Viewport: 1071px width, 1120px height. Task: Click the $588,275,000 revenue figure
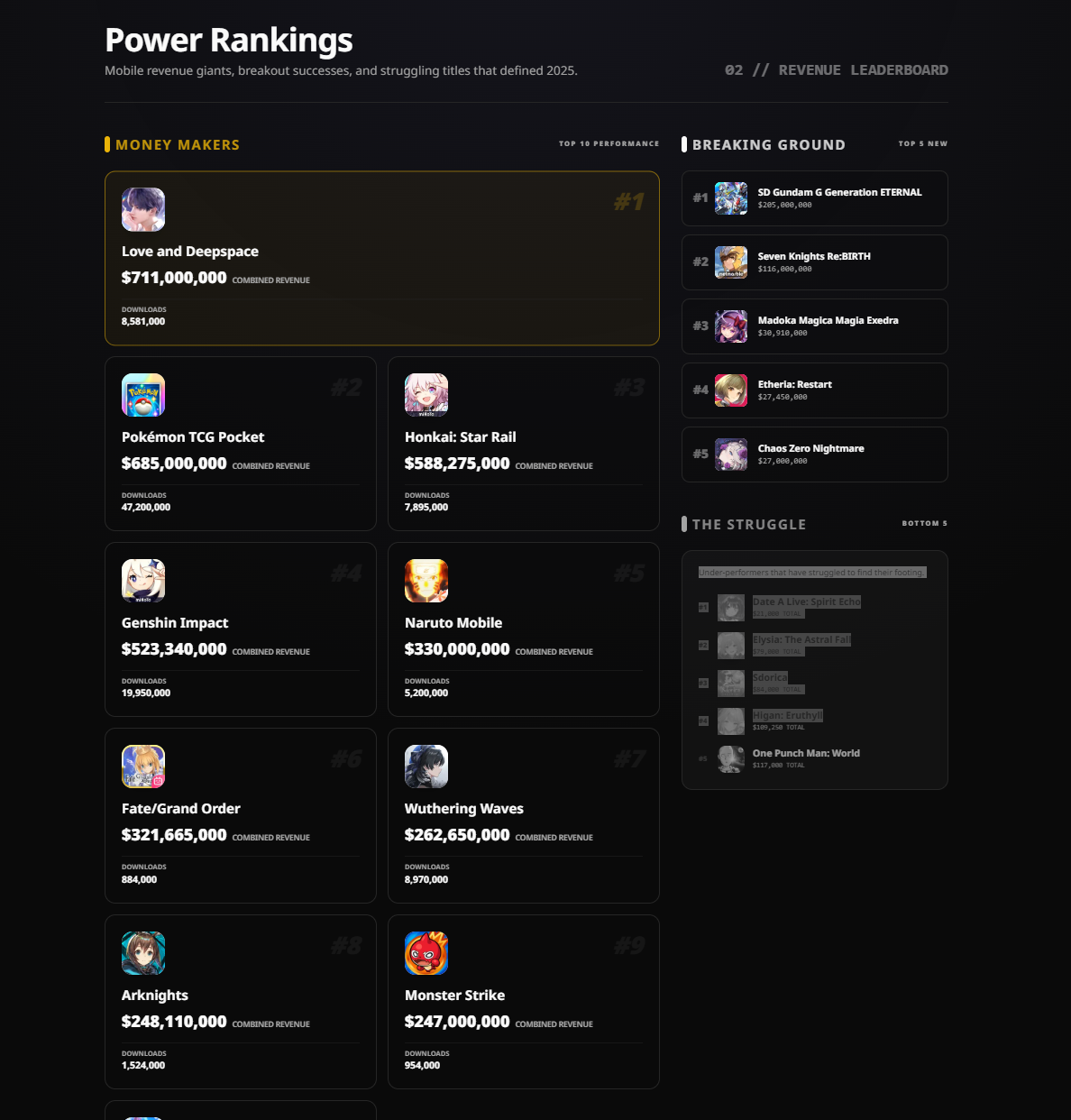(457, 464)
